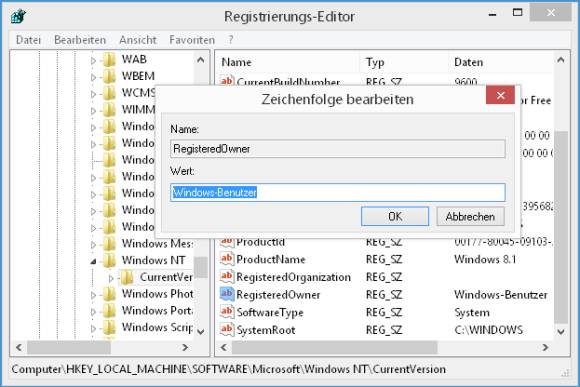Image resolution: width=580 pixels, height=387 pixels.
Task: Select the ProductName value entry
Action: 271,259
